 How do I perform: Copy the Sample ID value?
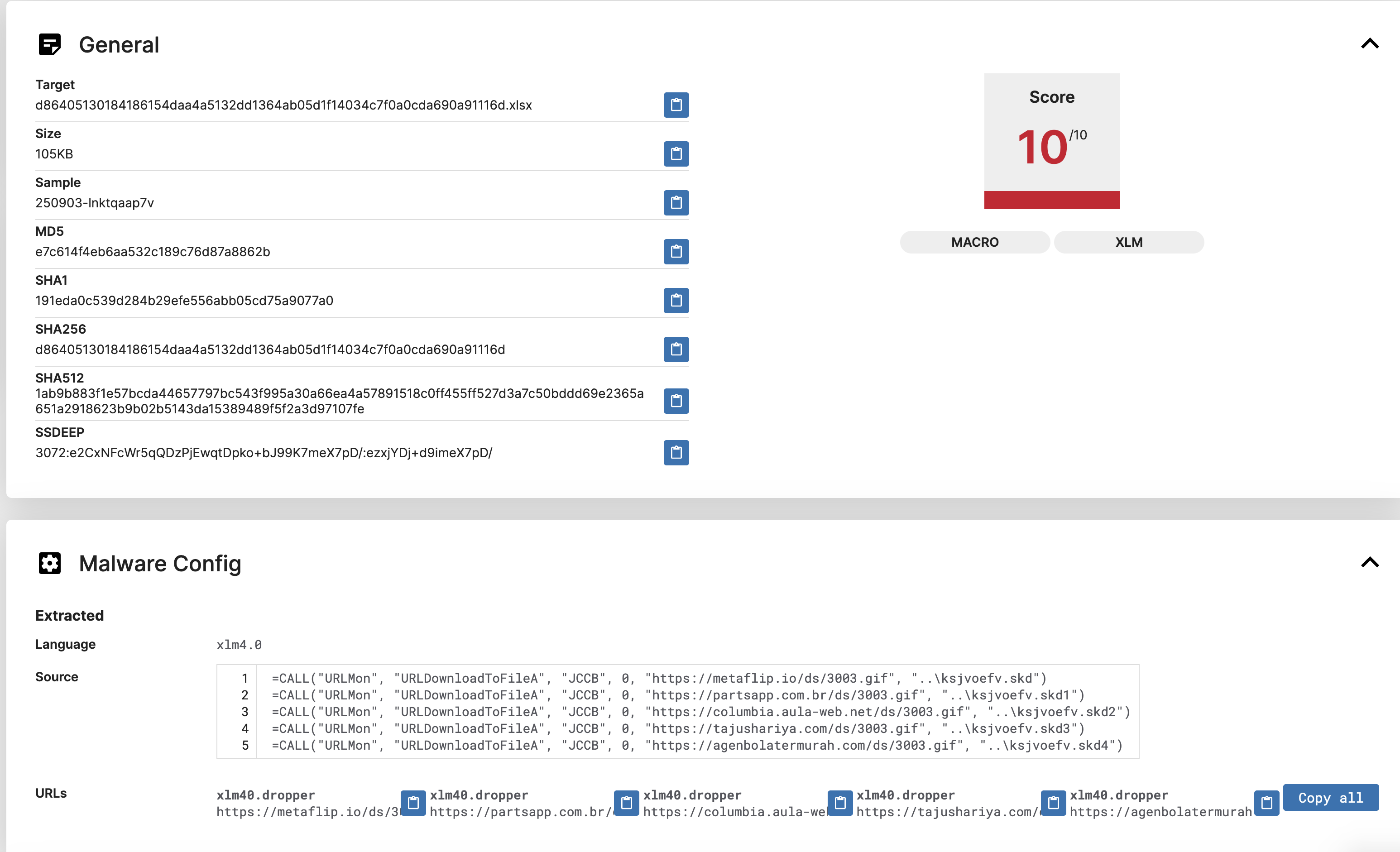tap(676, 202)
